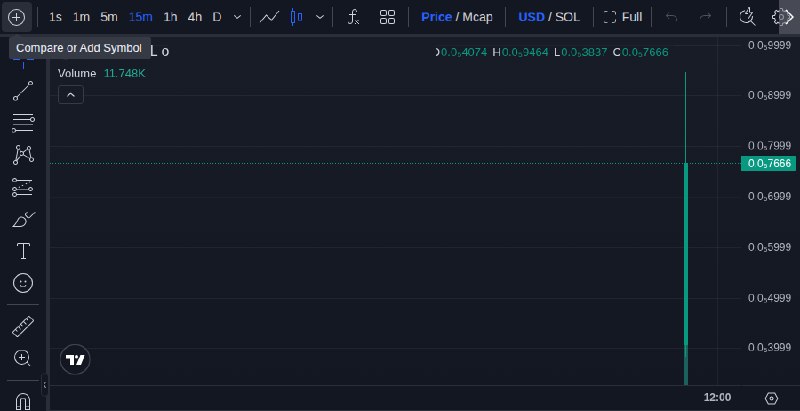Open the indicators fx menu
The height and width of the screenshot is (411, 800).
(x=353, y=17)
